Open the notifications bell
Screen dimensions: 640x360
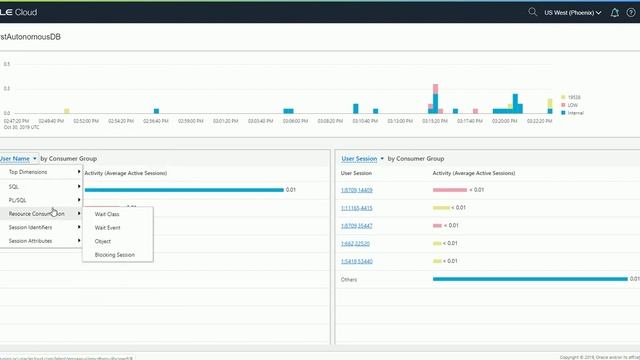click(x=614, y=13)
